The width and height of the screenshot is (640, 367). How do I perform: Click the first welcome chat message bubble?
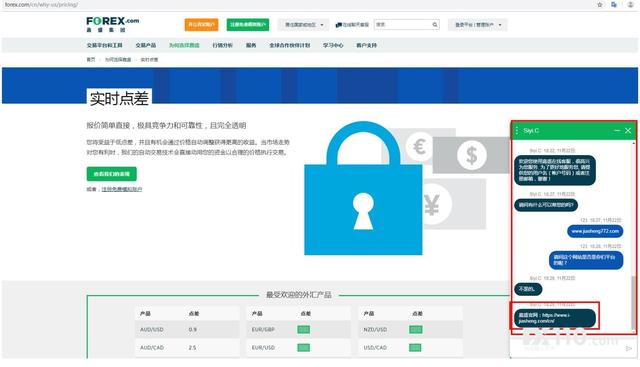click(x=555, y=170)
